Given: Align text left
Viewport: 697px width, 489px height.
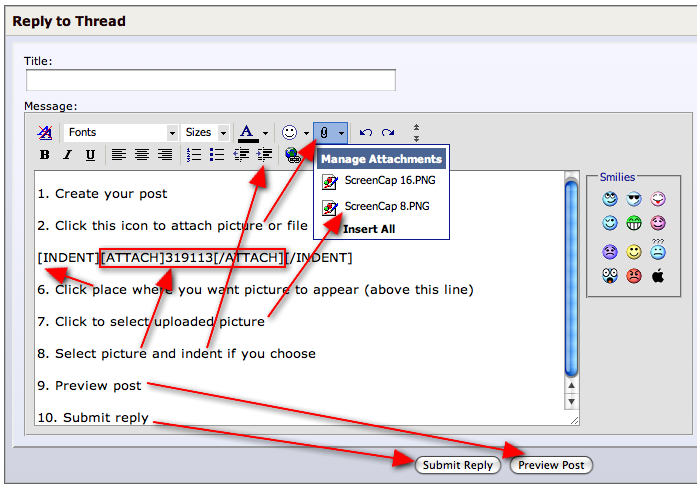Looking at the screenshot, I should [x=119, y=155].
